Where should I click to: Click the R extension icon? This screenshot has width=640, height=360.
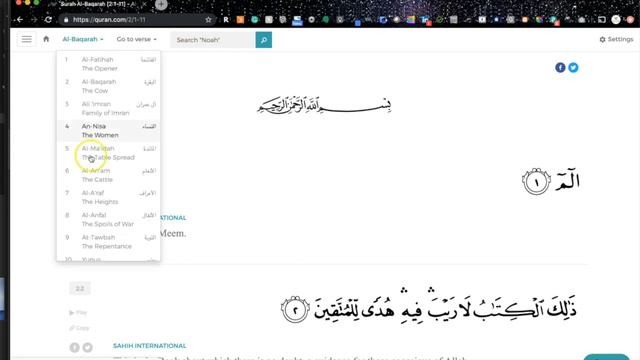226,19
